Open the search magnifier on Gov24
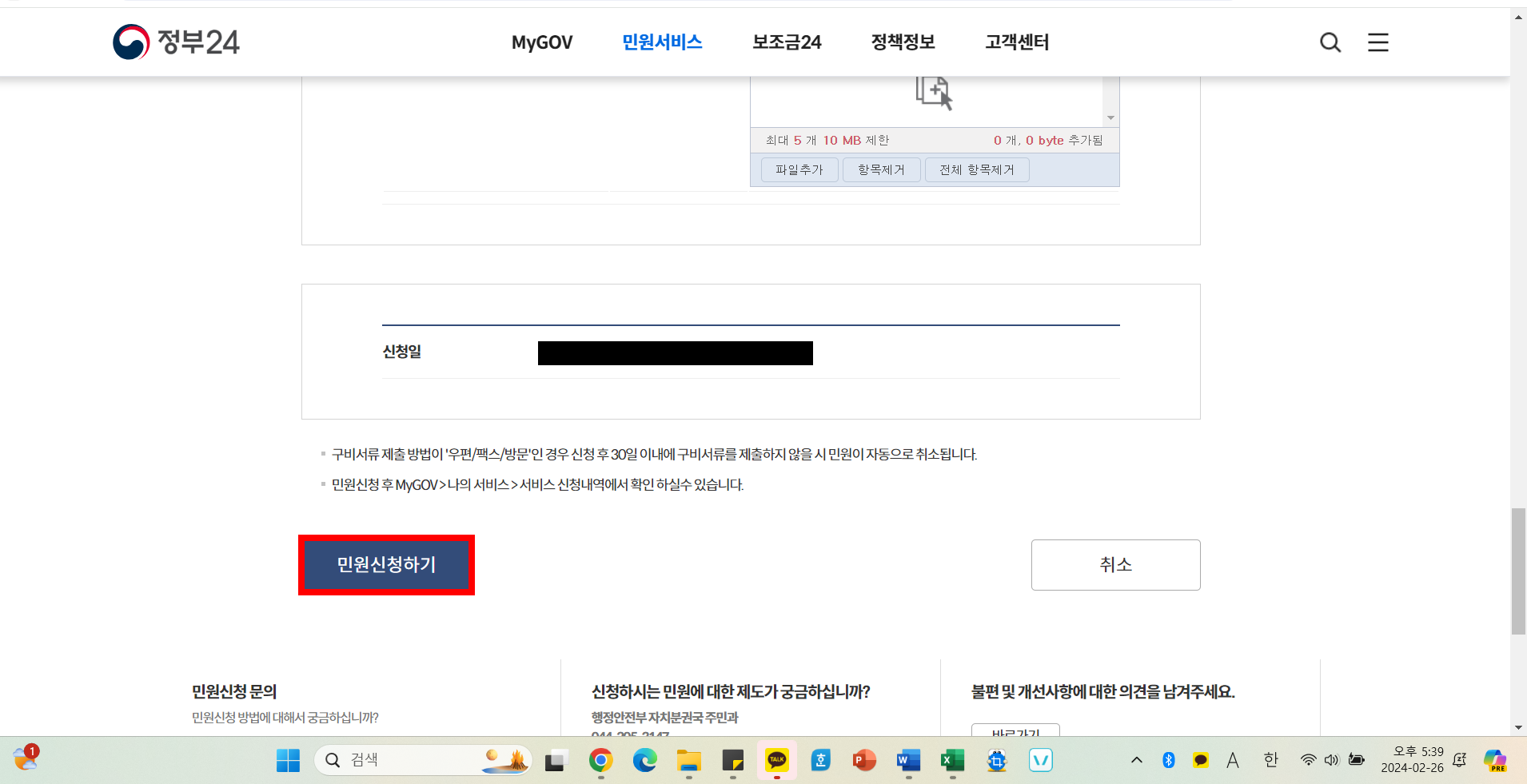Image resolution: width=1527 pixels, height=784 pixels. pos(1330,42)
